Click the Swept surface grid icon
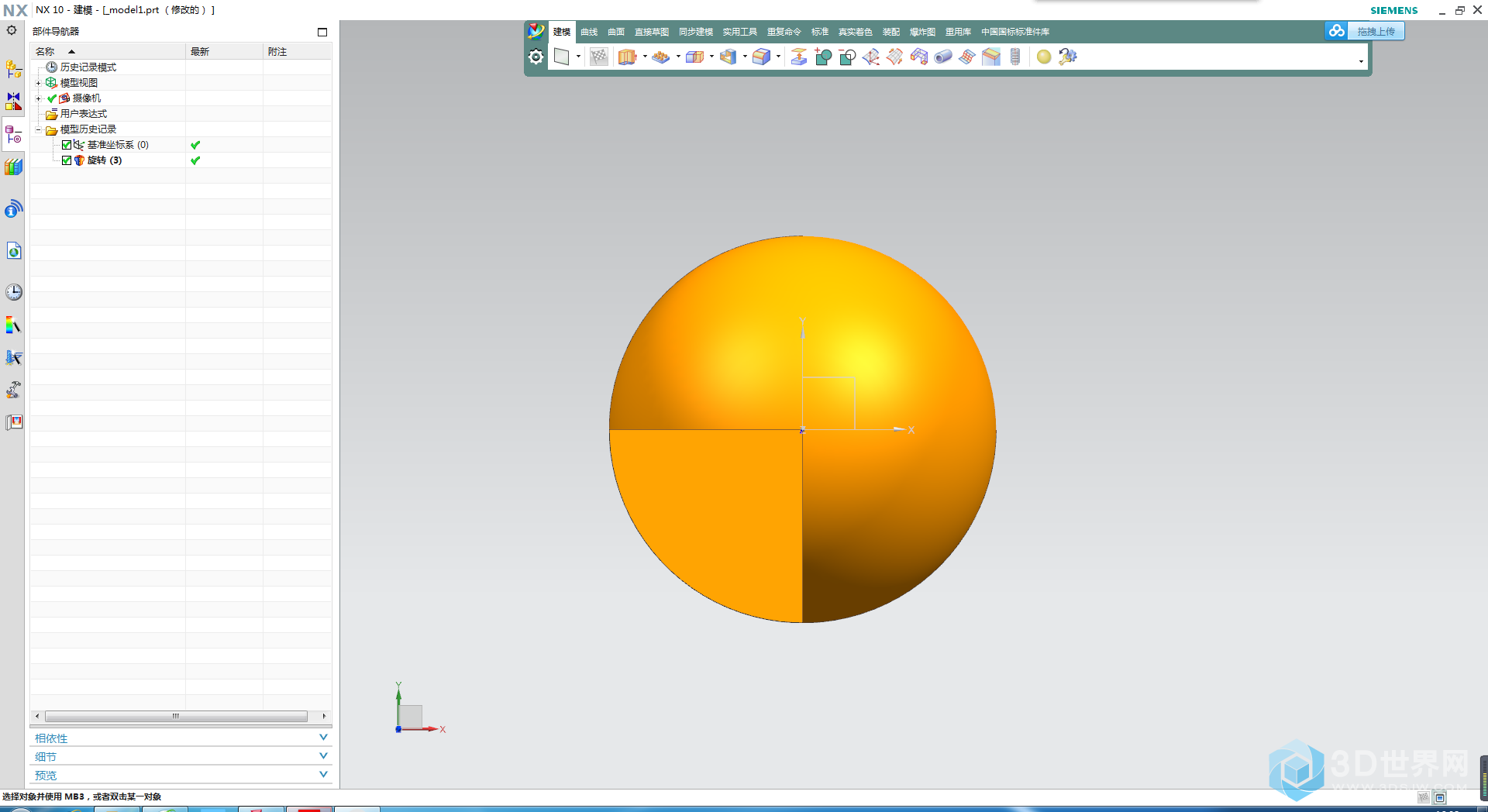The width and height of the screenshot is (1488, 812). pyautogui.click(x=895, y=57)
